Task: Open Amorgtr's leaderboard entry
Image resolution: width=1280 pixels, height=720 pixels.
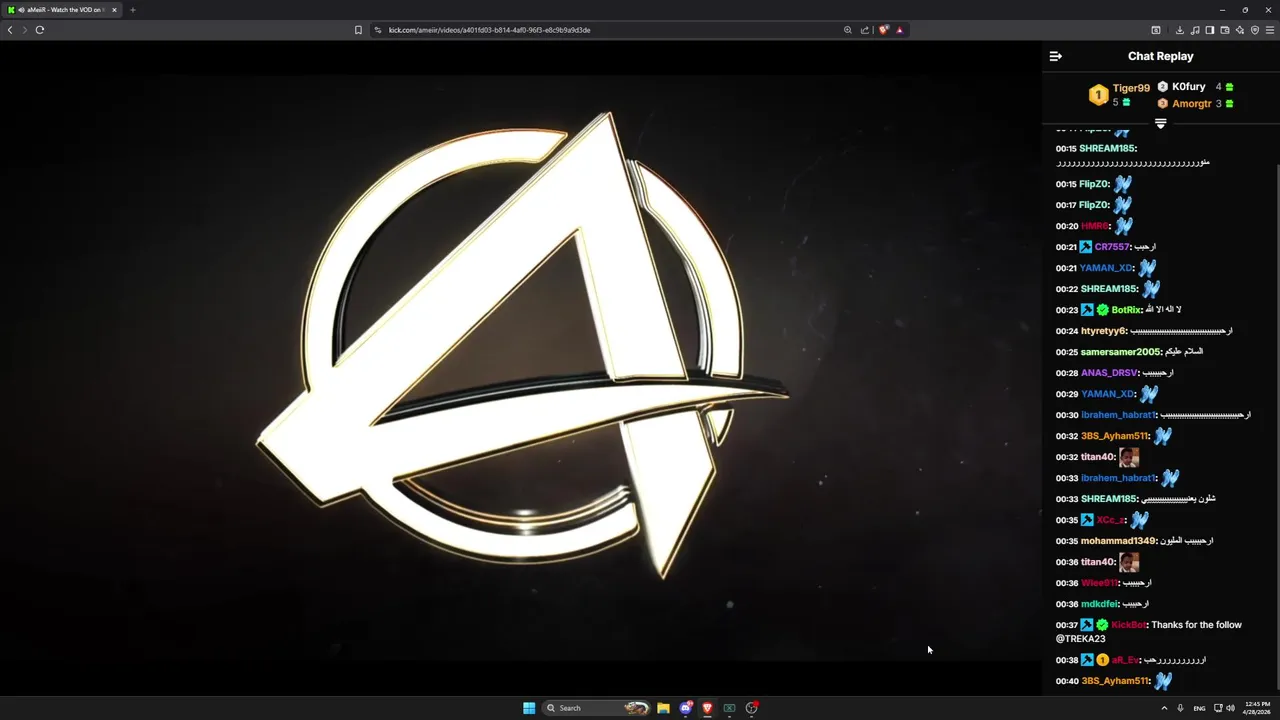Action: pos(1191,104)
